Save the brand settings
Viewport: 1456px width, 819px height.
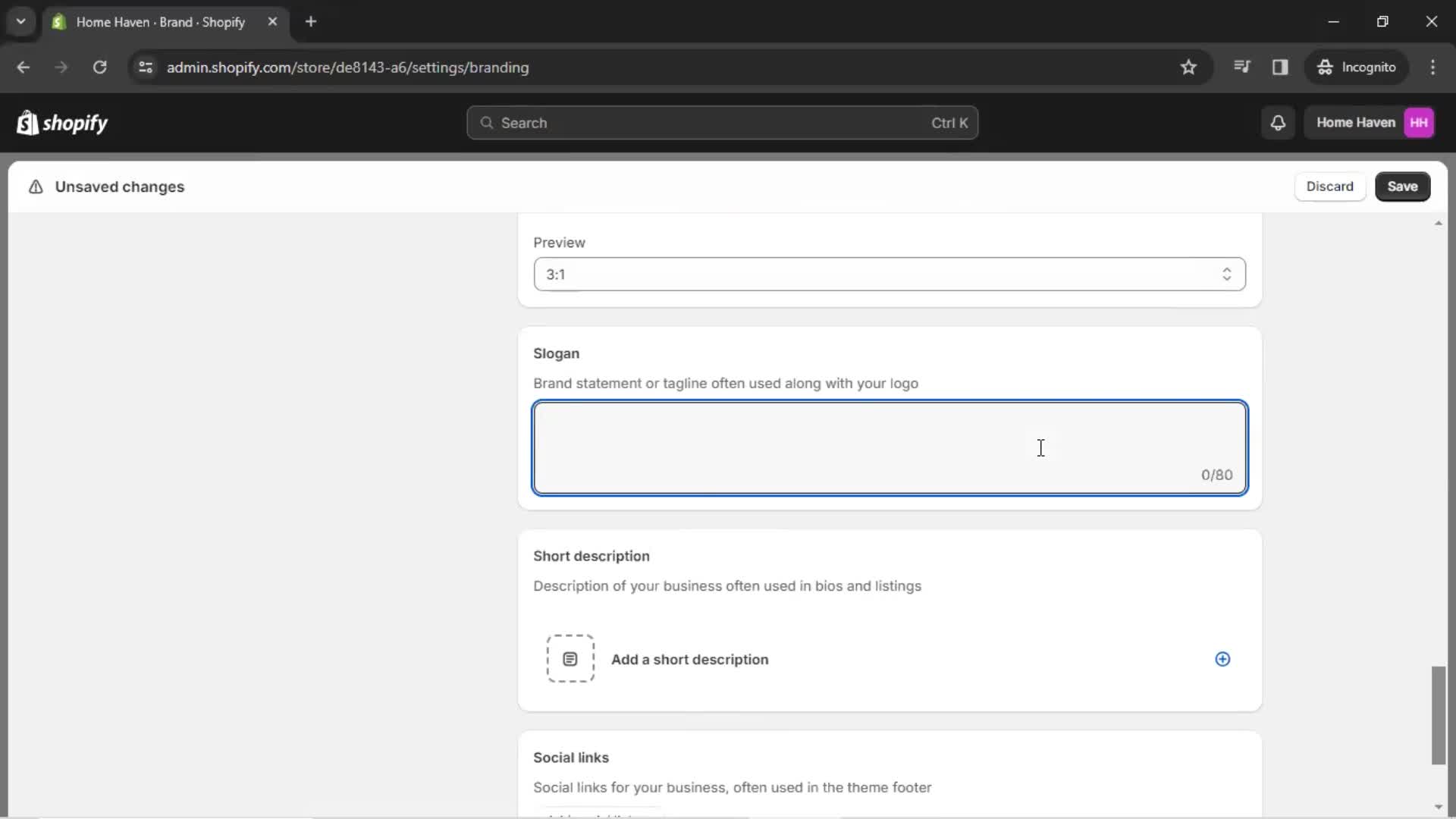tap(1402, 187)
